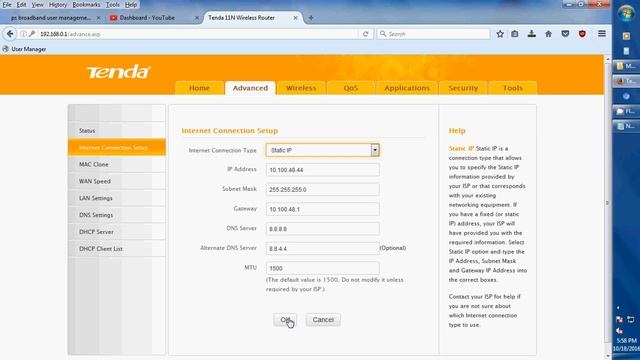
Task: Switch to the broadband user management tab
Action: coord(51,18)
